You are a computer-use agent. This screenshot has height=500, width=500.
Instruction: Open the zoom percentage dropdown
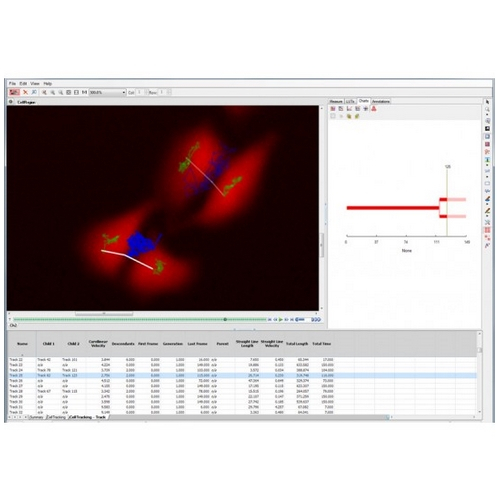coord(107,92)
